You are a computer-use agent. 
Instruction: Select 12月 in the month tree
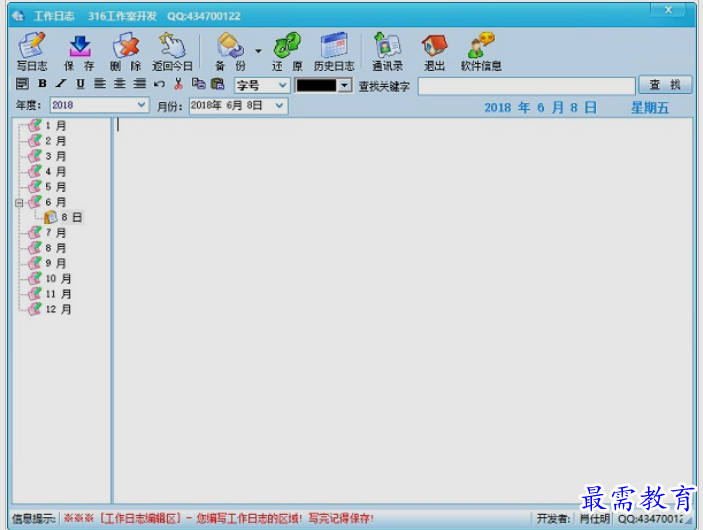tap(58, 309)
